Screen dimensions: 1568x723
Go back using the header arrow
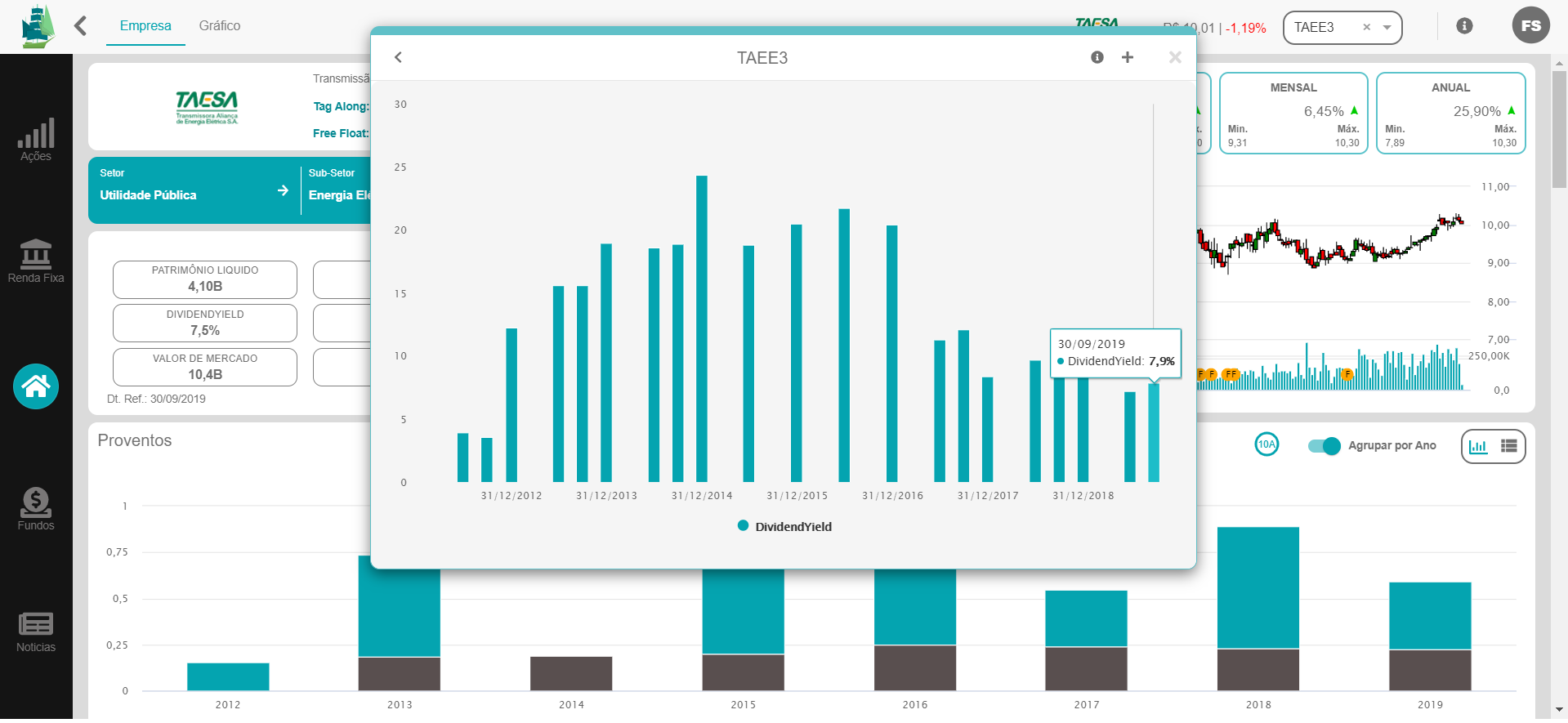80,26
